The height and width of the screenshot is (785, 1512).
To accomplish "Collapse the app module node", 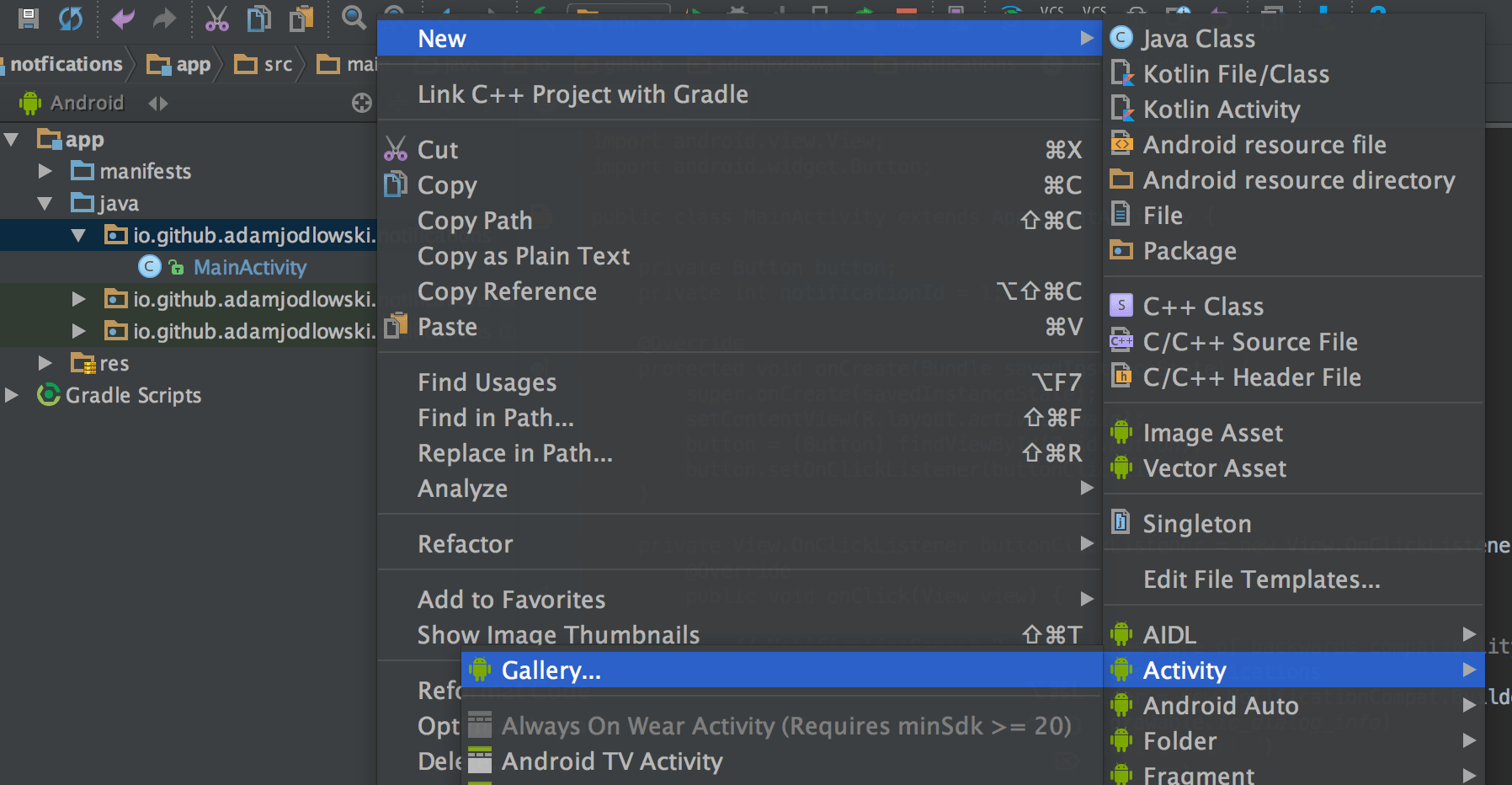I will tap(12, 139).
